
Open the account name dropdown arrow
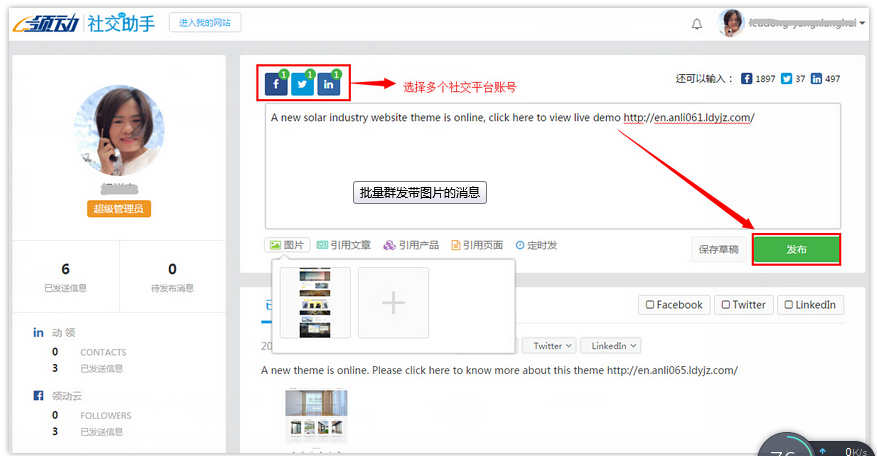[862, 23]
